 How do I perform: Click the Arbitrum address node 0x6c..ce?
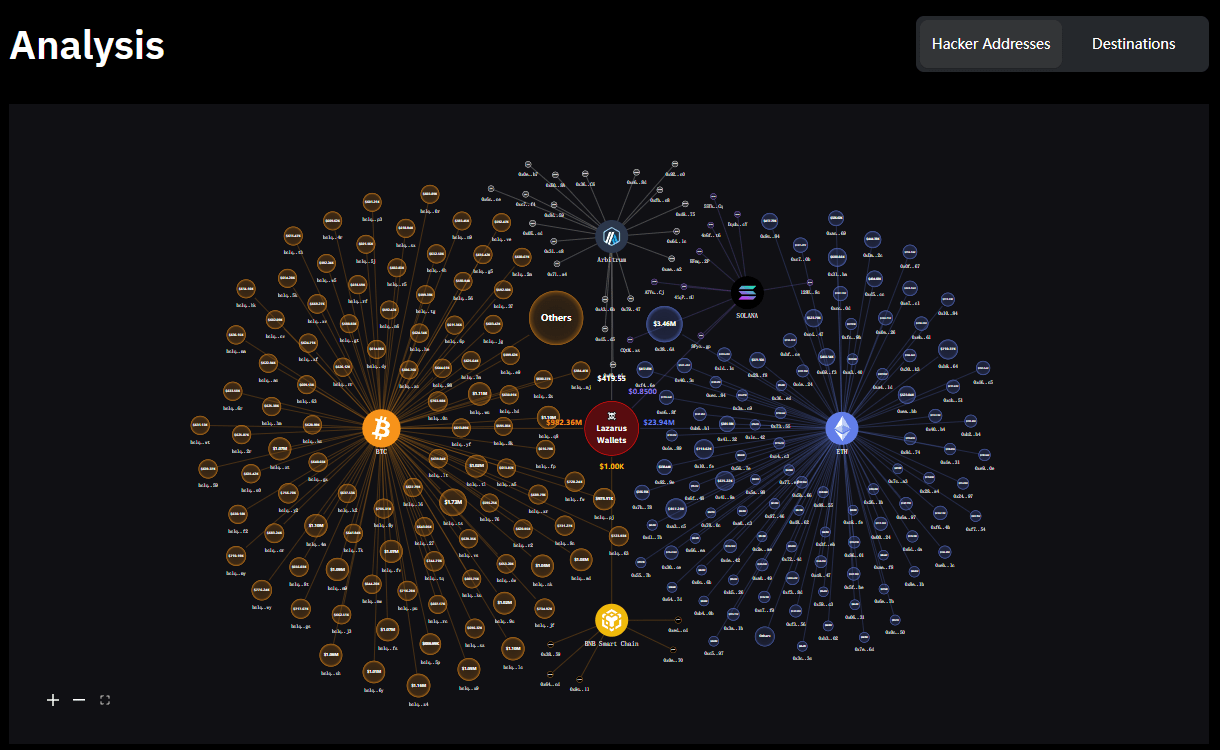point(491,188)
